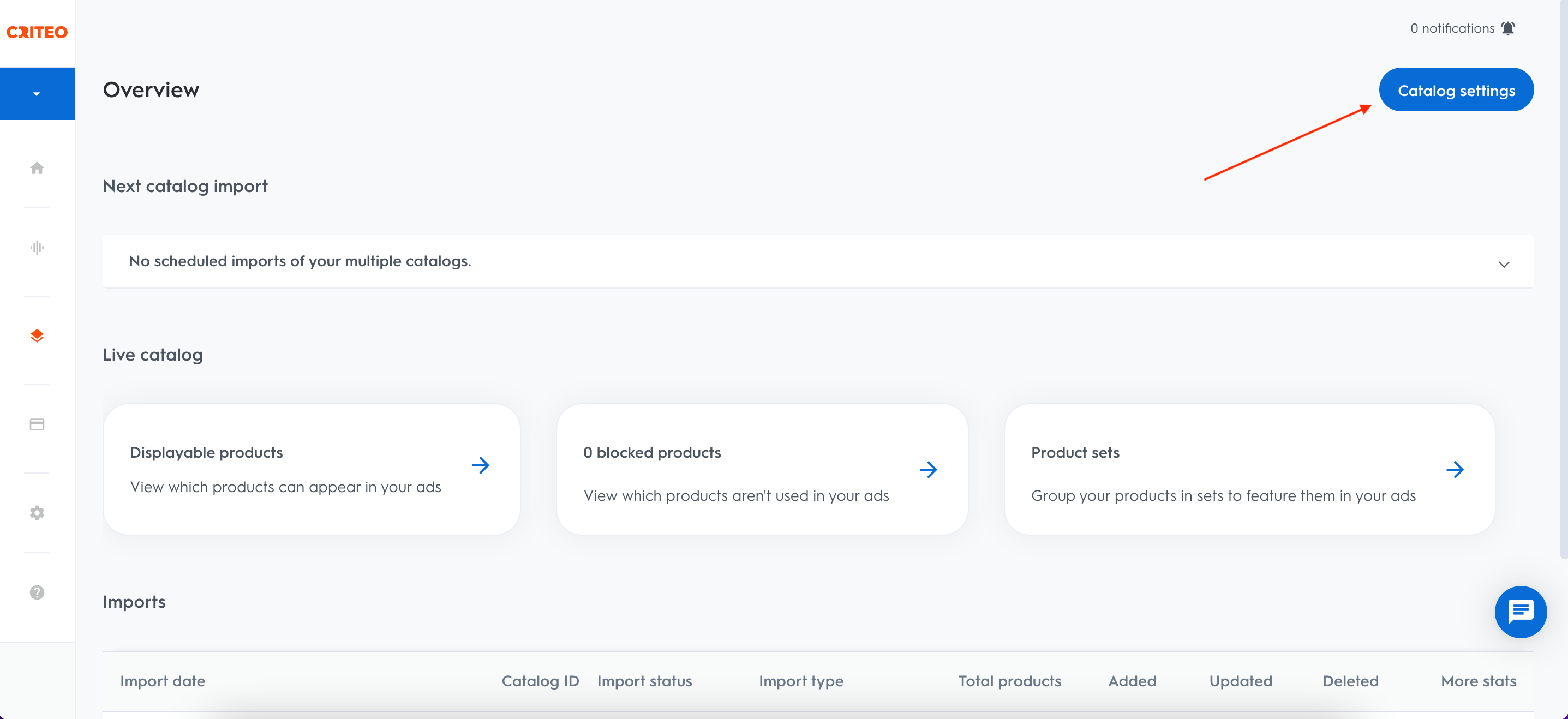
Task: Open the Displayable products card title
Action: (x=206, y=452)
